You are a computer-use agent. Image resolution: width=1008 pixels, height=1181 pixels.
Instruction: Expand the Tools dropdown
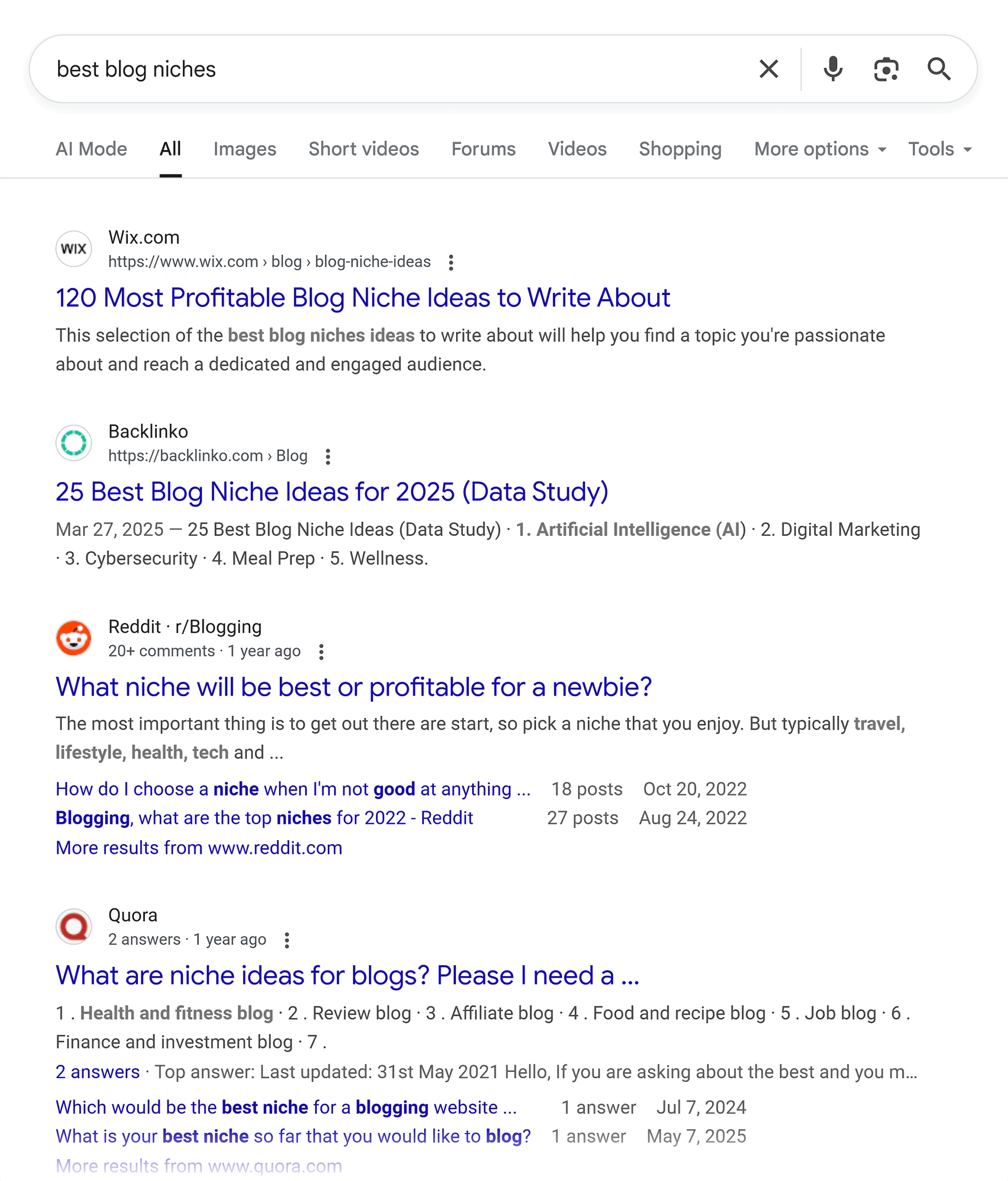click(940, 149)
